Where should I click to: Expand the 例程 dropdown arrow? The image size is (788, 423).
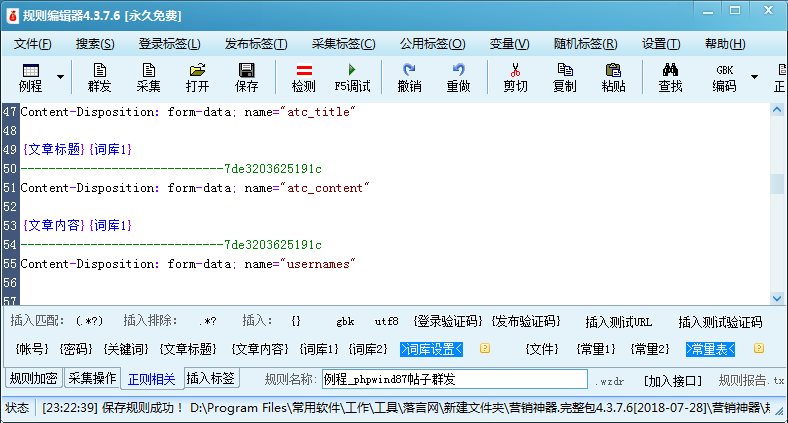pyautogui.click(x=60, y=77)
